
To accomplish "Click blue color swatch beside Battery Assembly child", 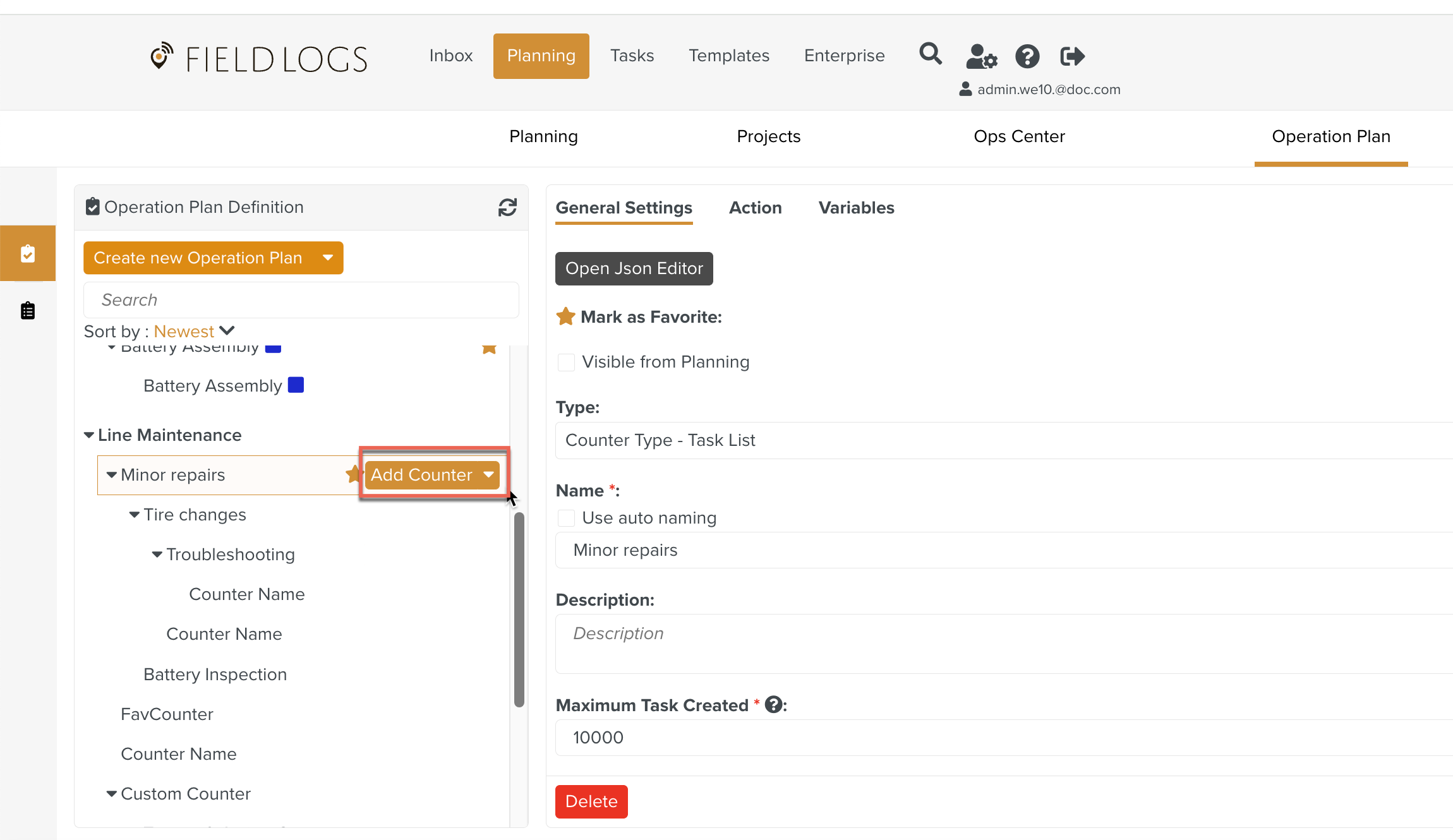I will coord(296,385).
